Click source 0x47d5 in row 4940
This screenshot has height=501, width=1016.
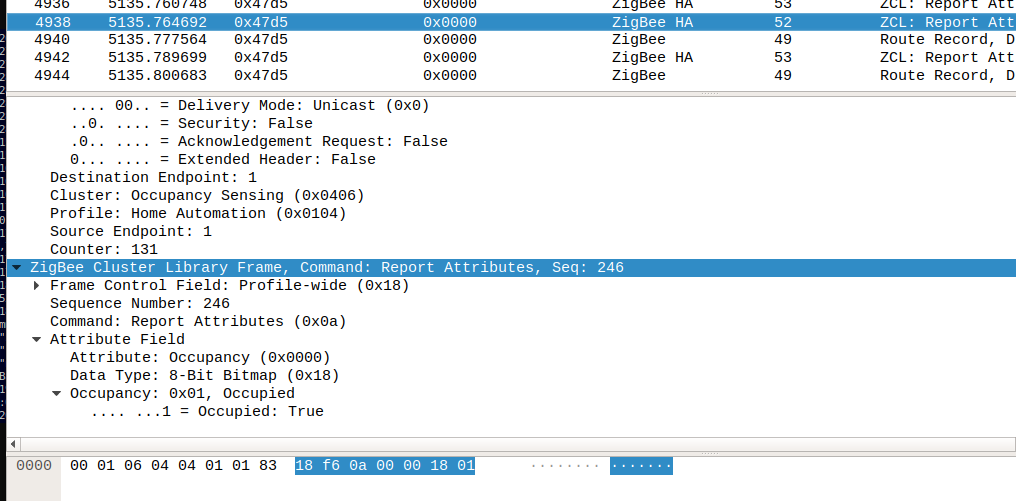pos(261,40)
